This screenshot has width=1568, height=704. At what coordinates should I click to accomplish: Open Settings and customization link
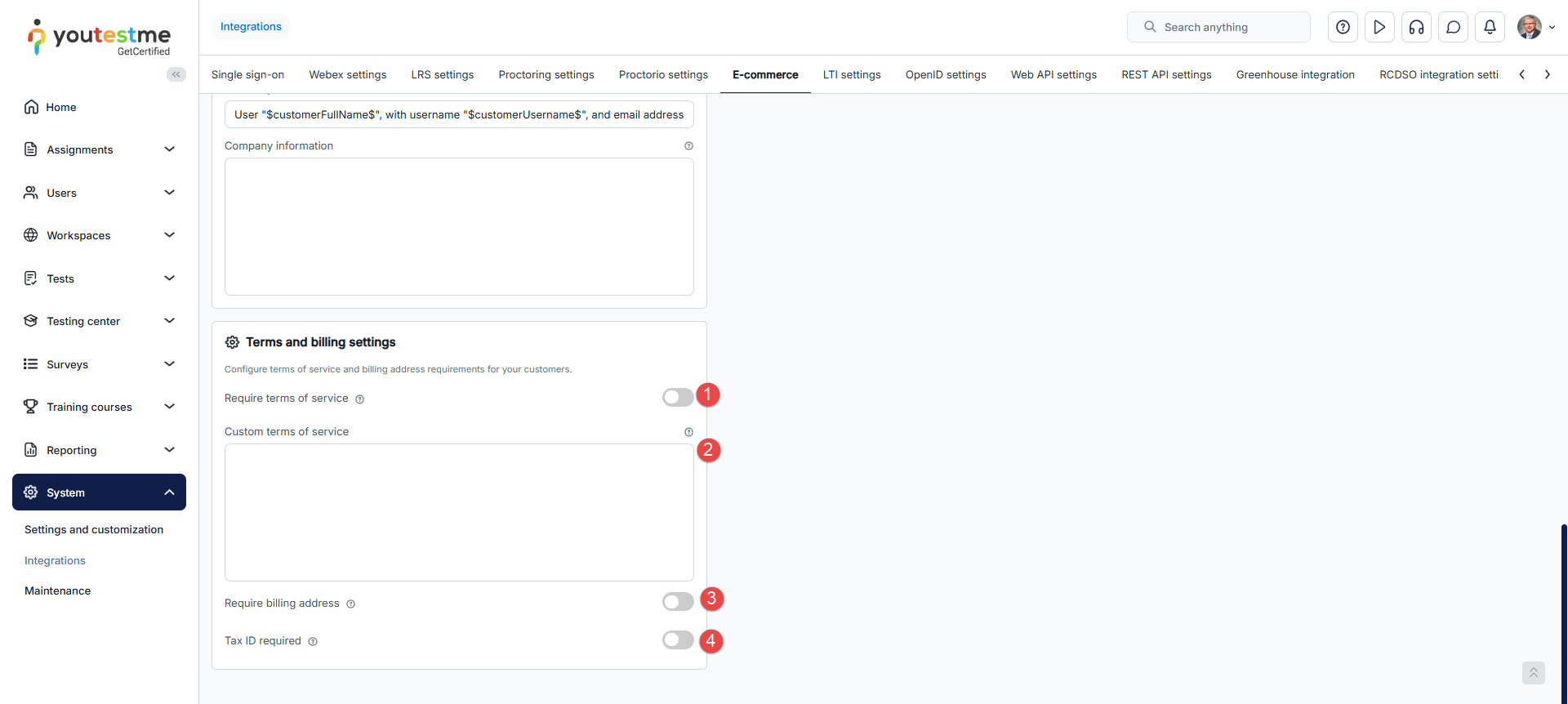(94, 529)
